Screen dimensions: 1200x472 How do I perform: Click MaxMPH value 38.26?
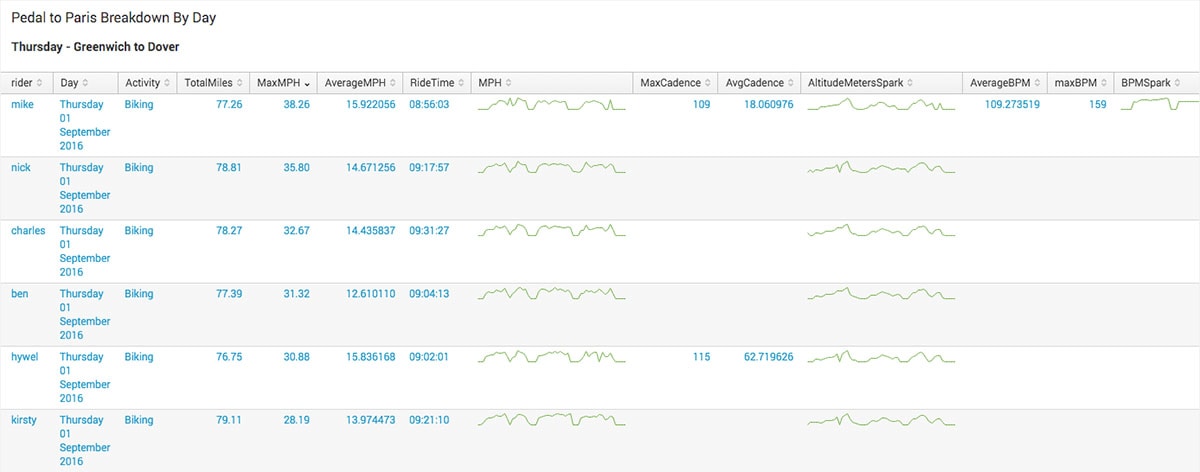pyautogui.click(x=297, y=104)
